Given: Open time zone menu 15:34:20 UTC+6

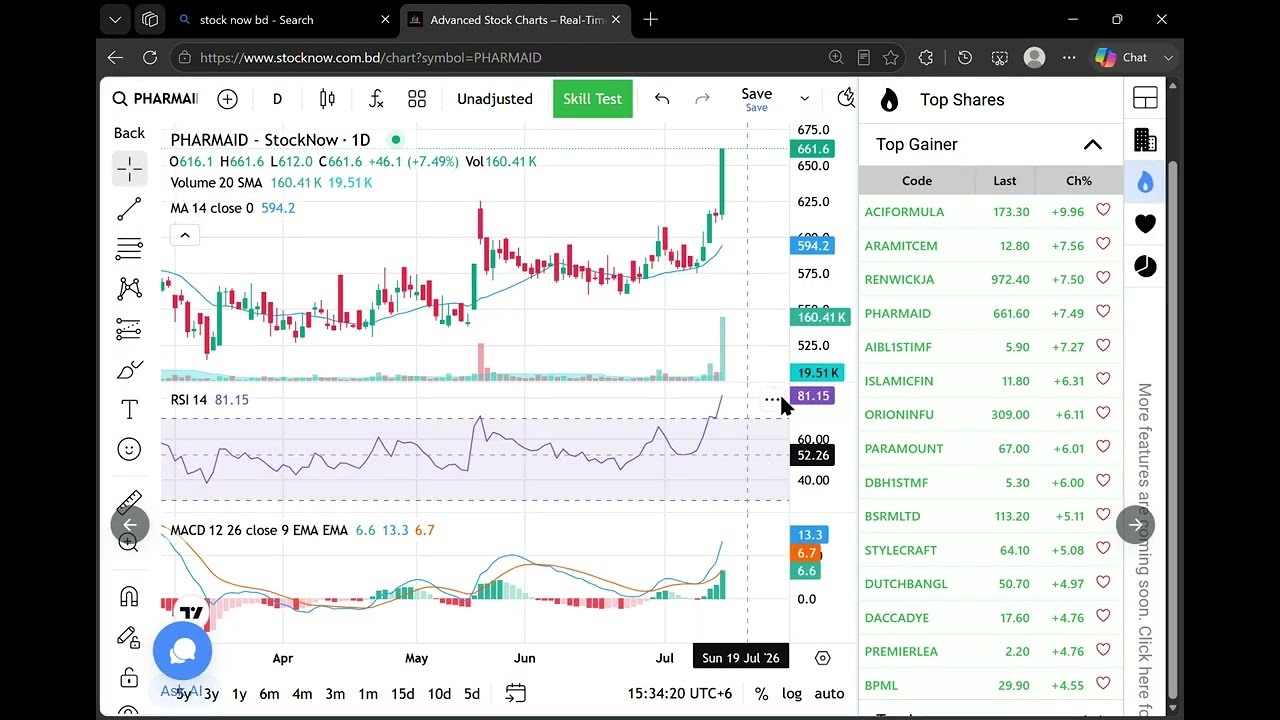Looking at the screenshot, I should tap(680, 693).
